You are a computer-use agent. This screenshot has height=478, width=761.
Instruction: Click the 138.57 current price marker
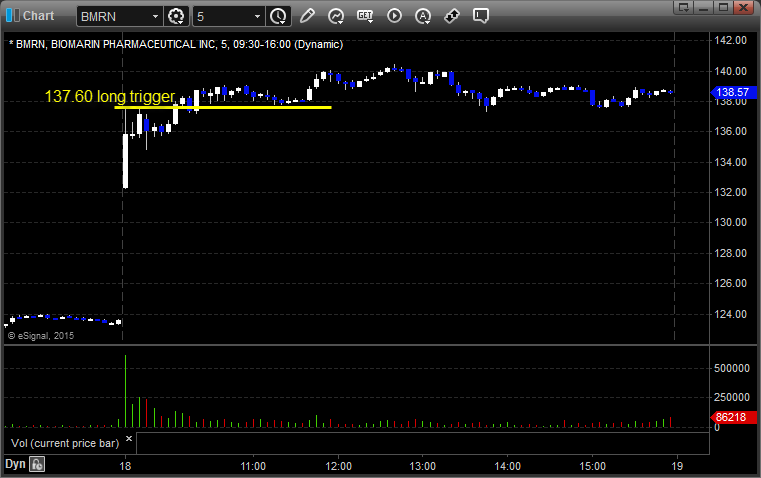[x=733, y=92]
